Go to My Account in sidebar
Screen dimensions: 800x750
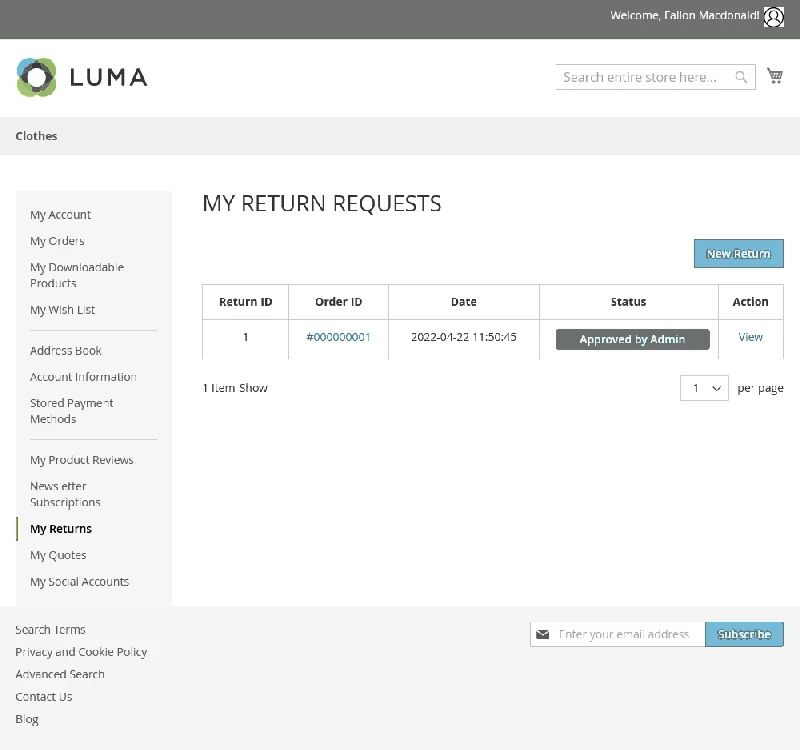coord(60,215)
